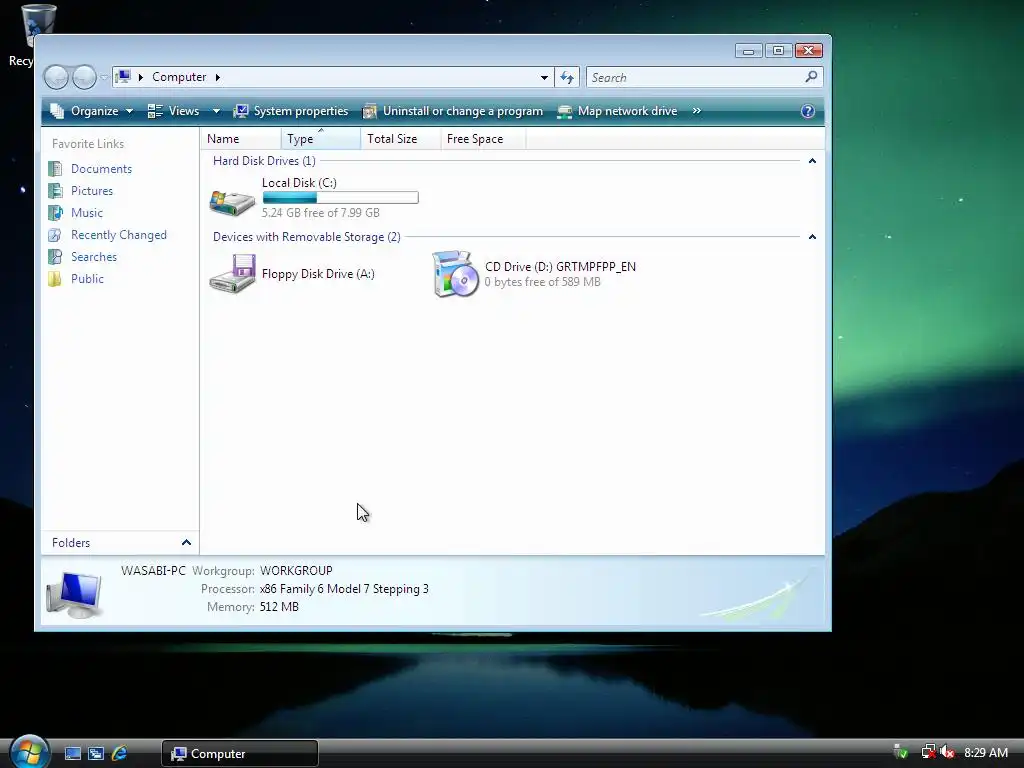This screenshot has width=1024, height=768.
Task: Open the Recycle Bin desktop icon
Action: click(x=38, y=26)
